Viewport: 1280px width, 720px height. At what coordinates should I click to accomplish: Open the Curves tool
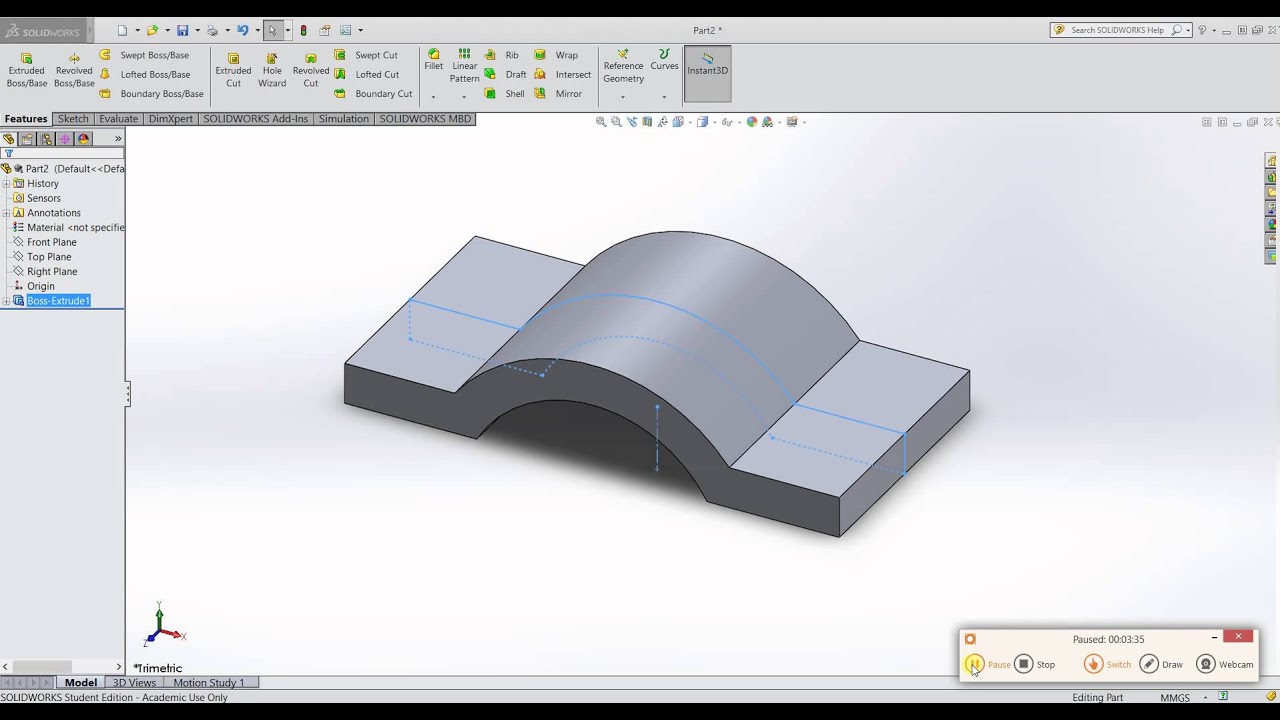click(x=664, y=60)
